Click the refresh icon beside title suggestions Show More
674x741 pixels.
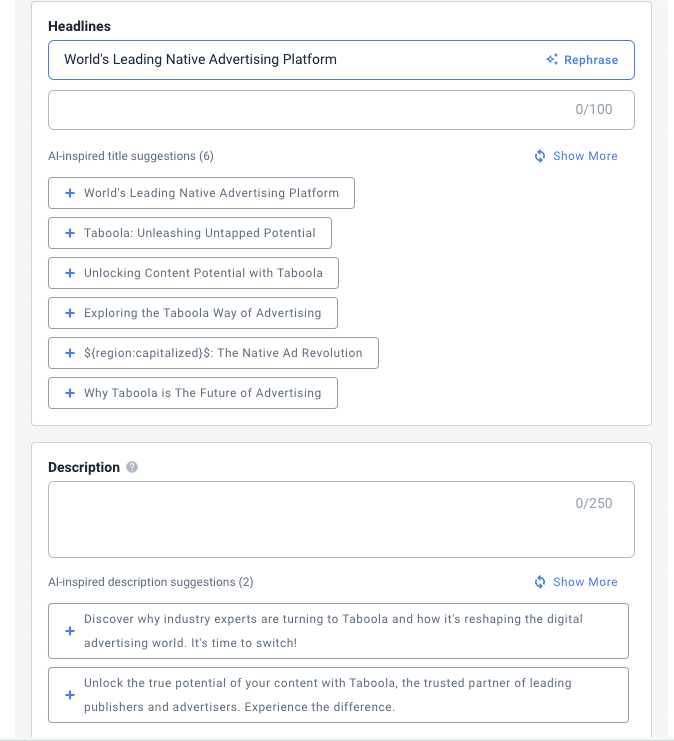[x=540, y=156]
